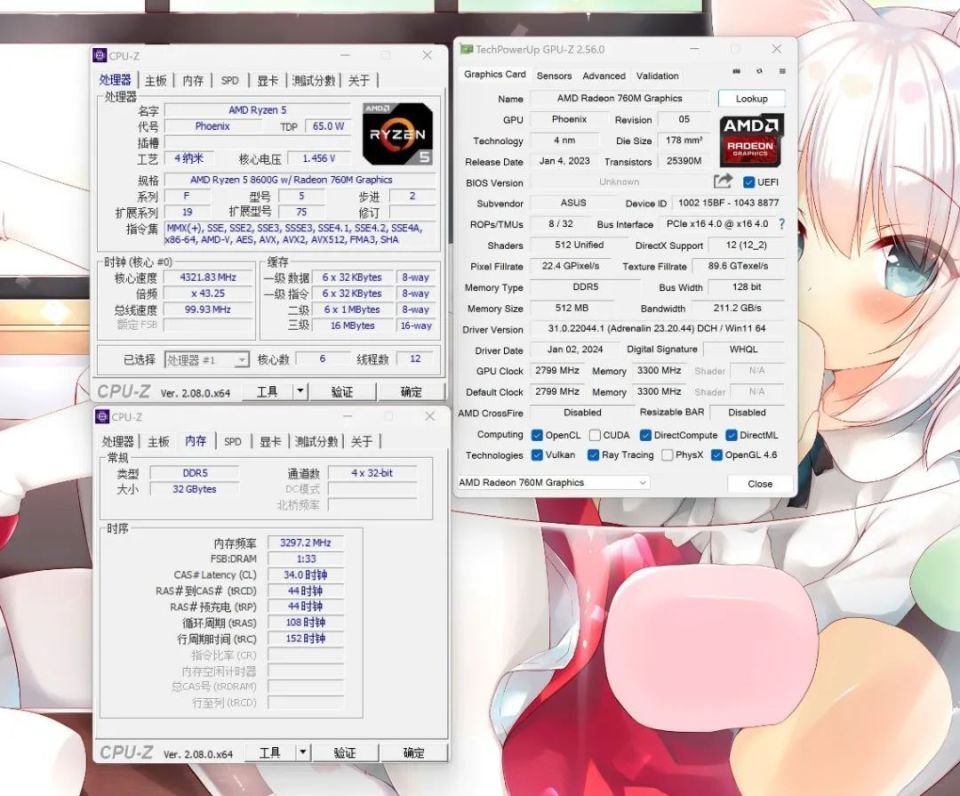This screenshot has height=796, width=960.
Task: Click 确定 button in top CPU-Z
Action: pos(411,391)
